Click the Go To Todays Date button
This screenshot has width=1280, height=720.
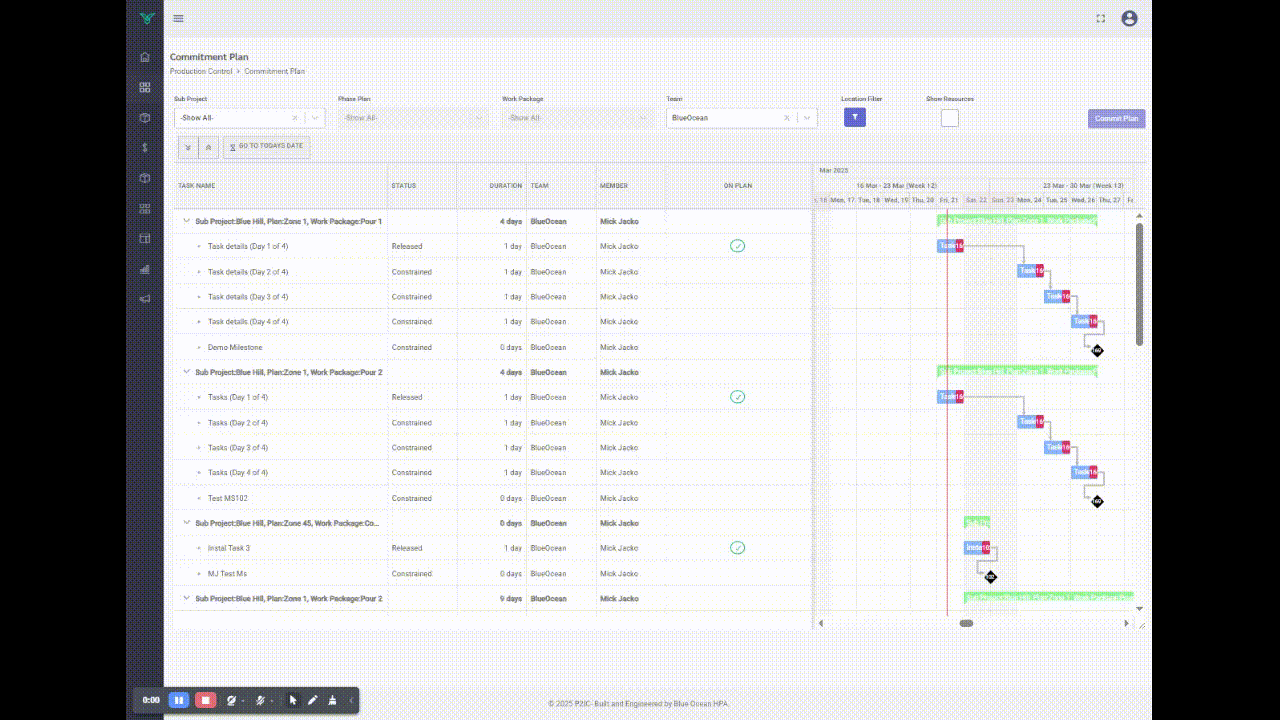tap(266, 147)
